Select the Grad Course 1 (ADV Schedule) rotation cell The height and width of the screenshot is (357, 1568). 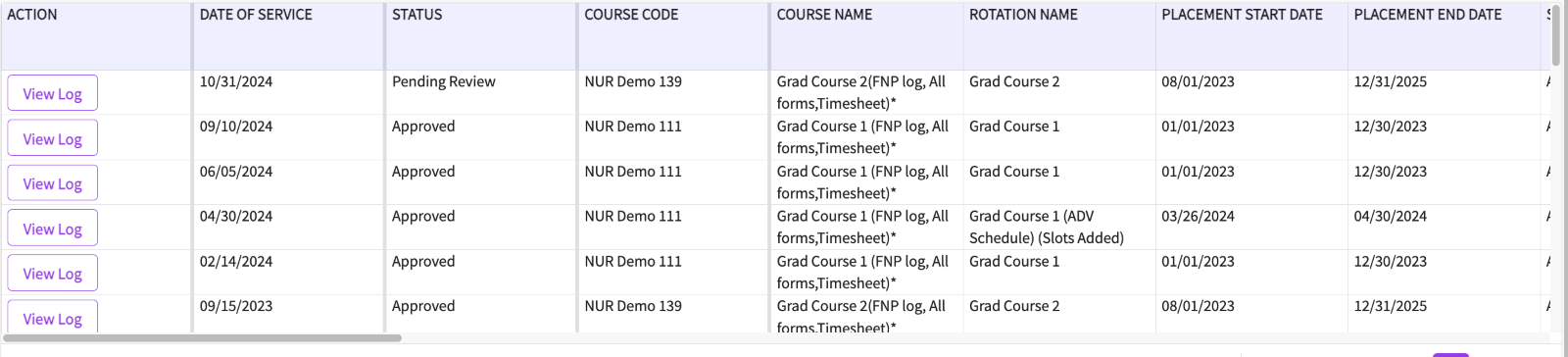[x=1046, y=227]
